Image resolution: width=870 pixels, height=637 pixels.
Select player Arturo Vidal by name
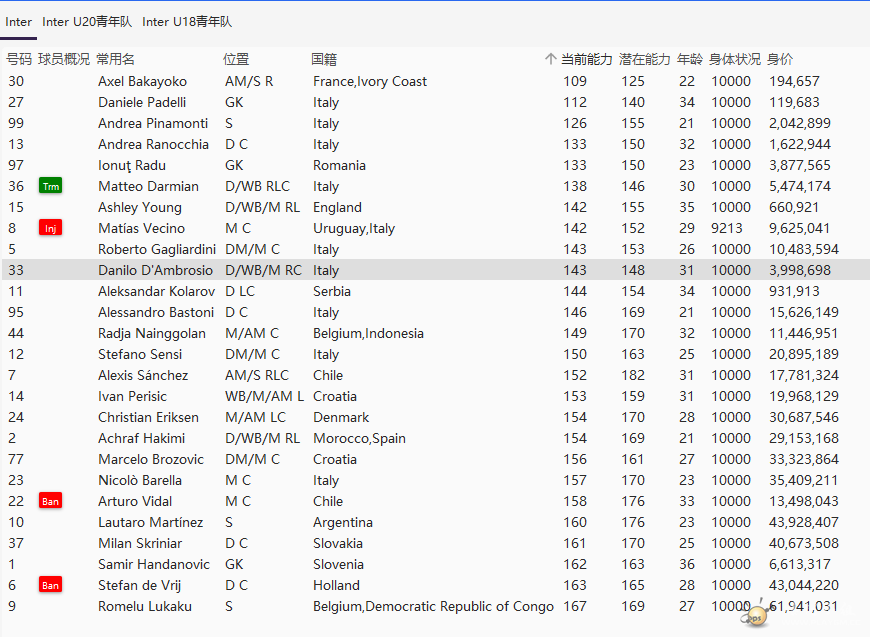click(x=135, y=501)
